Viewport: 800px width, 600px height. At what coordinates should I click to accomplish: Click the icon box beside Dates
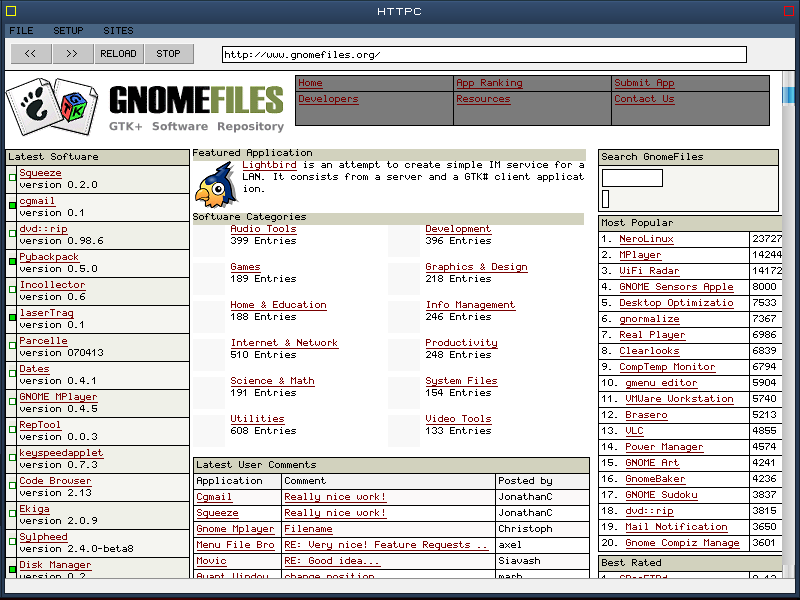click(x=12, y=373)
